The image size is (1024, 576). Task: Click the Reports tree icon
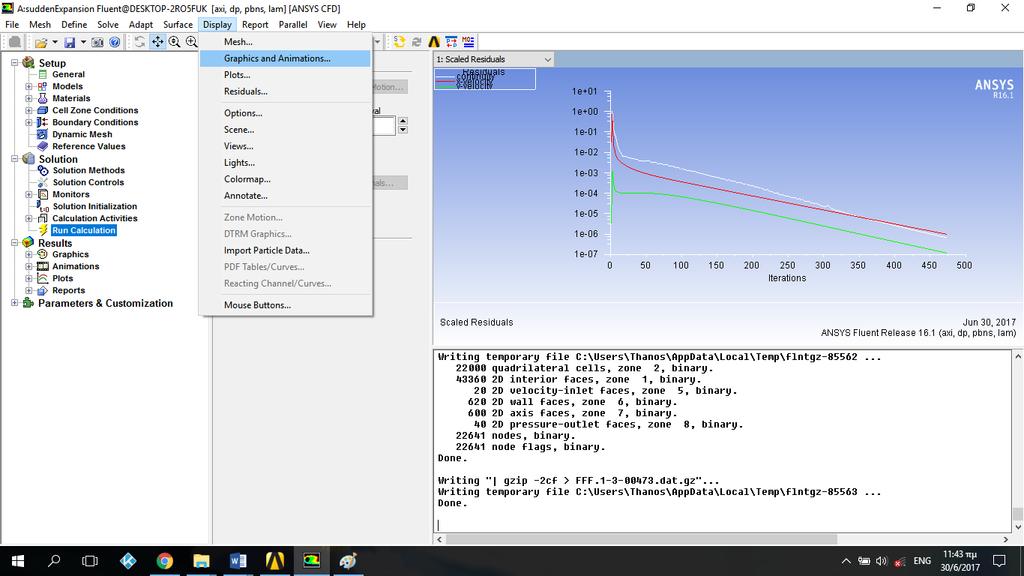coord(42,291)
